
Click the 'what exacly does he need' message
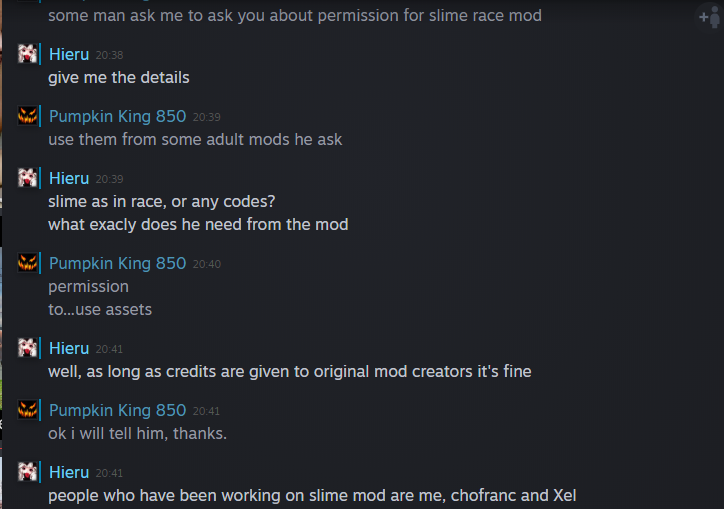click(198, 224)
